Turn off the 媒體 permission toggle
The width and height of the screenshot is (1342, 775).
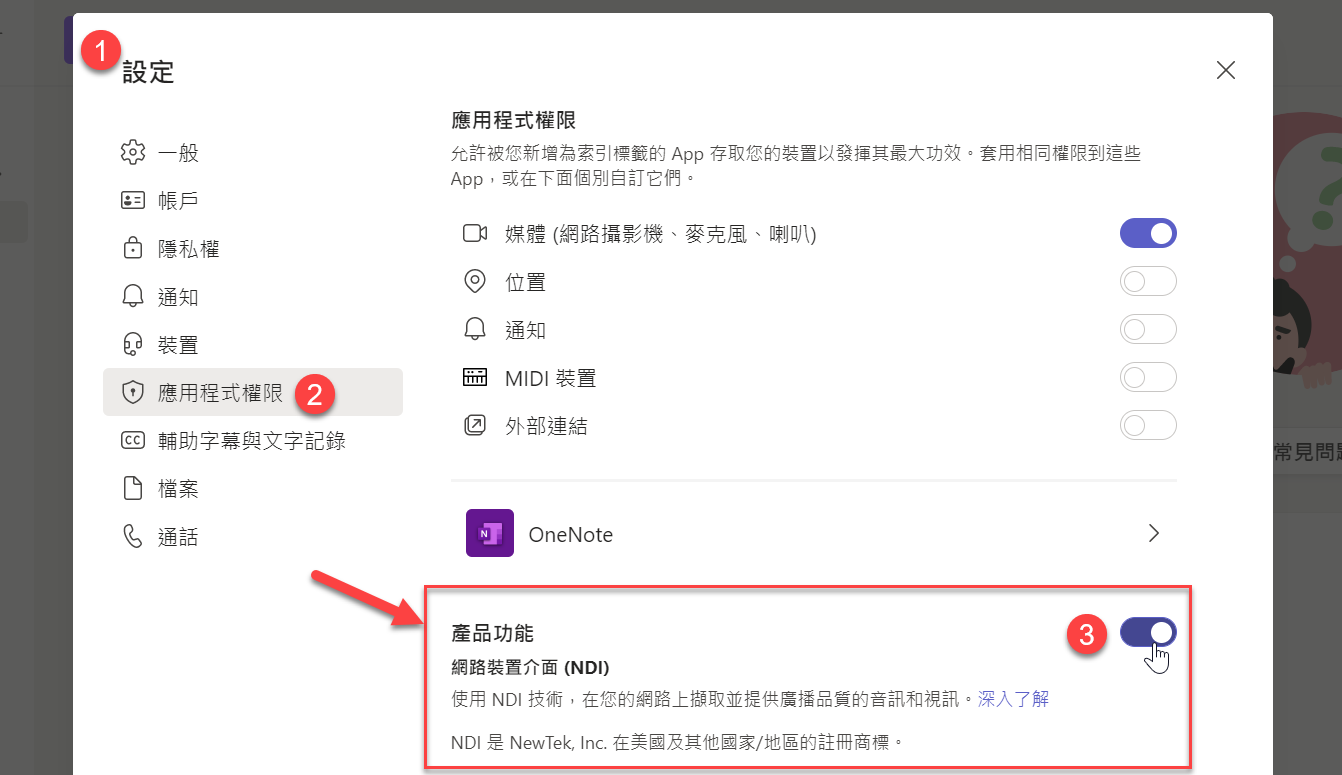click(1148, 234)
